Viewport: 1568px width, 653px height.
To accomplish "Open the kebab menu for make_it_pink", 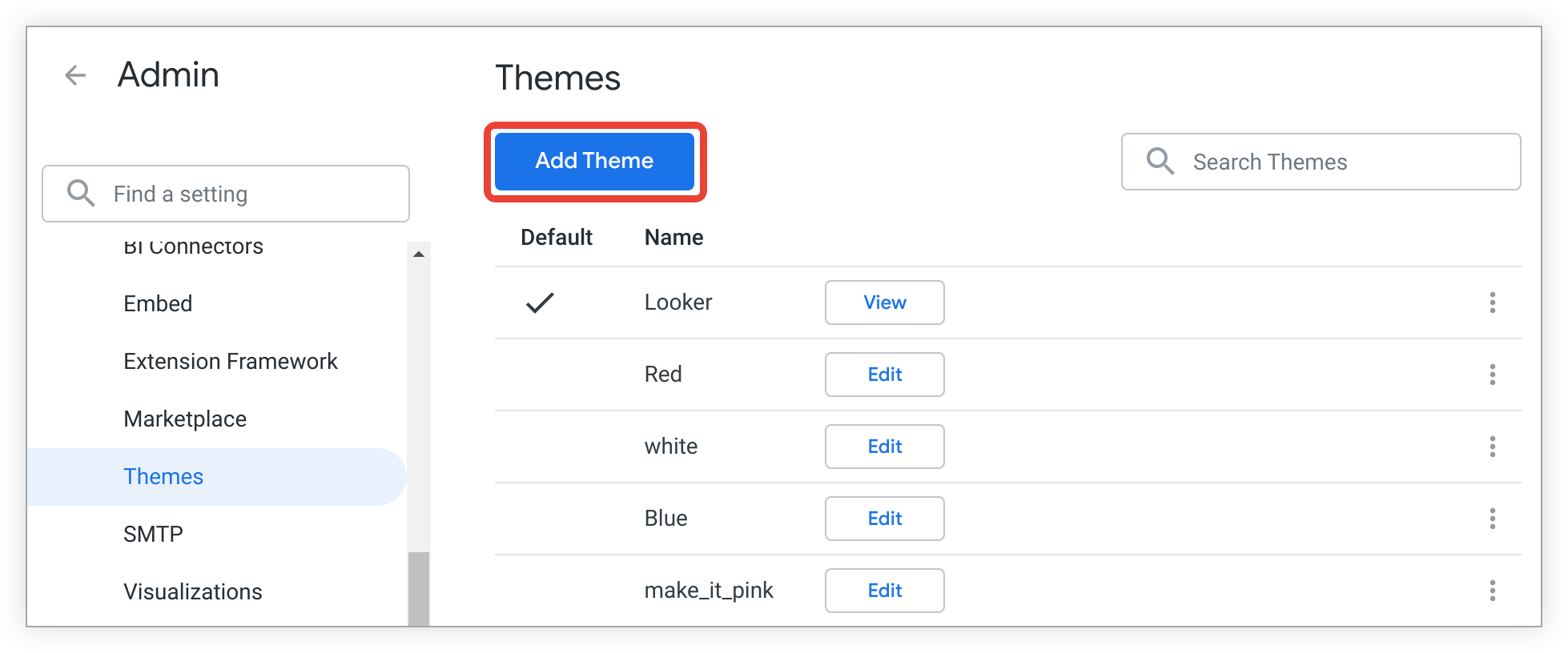I will (x=1493, y=591).
